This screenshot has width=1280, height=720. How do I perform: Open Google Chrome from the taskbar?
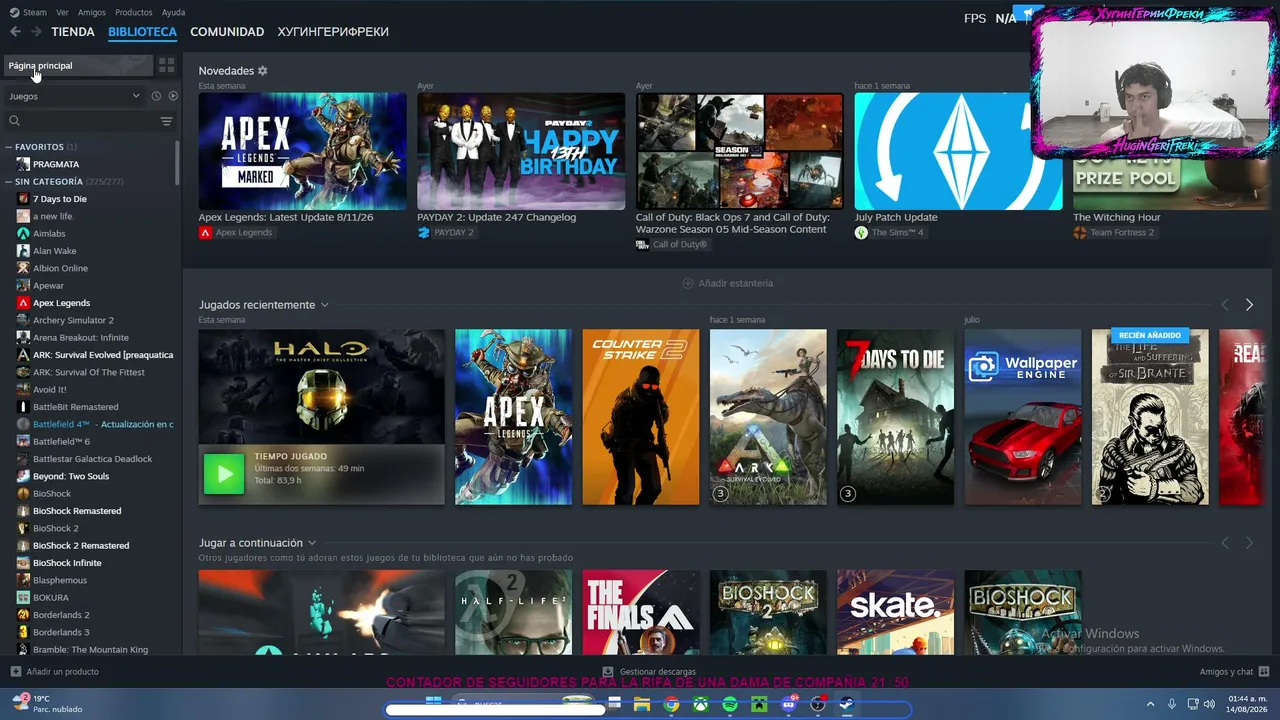671,705
